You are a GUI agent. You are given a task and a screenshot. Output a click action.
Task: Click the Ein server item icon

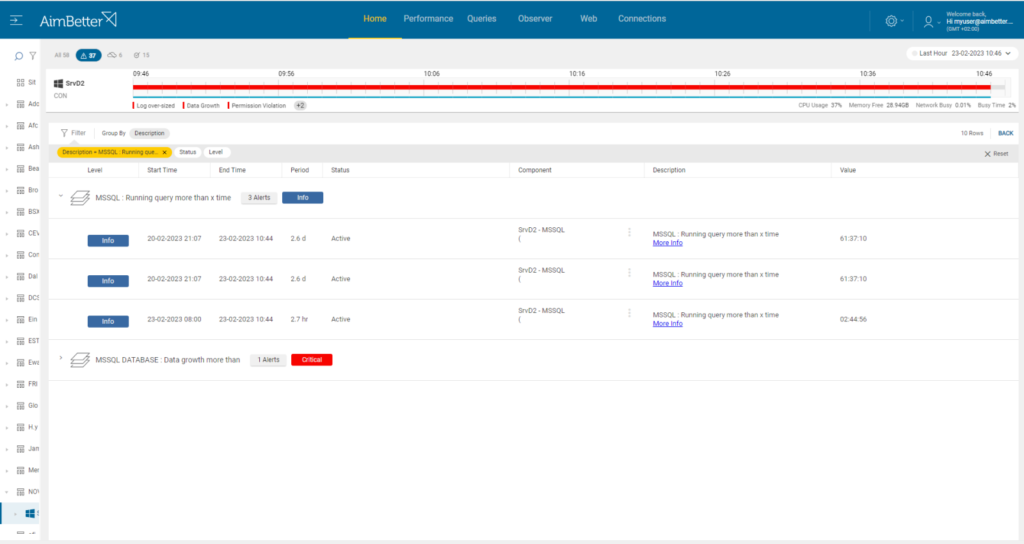tap(20, 320)
